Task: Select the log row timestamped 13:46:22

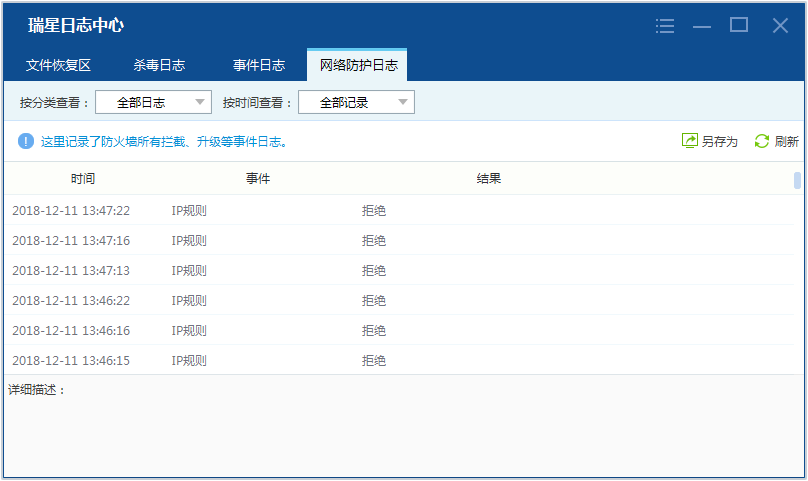Action: coord(71,300)
